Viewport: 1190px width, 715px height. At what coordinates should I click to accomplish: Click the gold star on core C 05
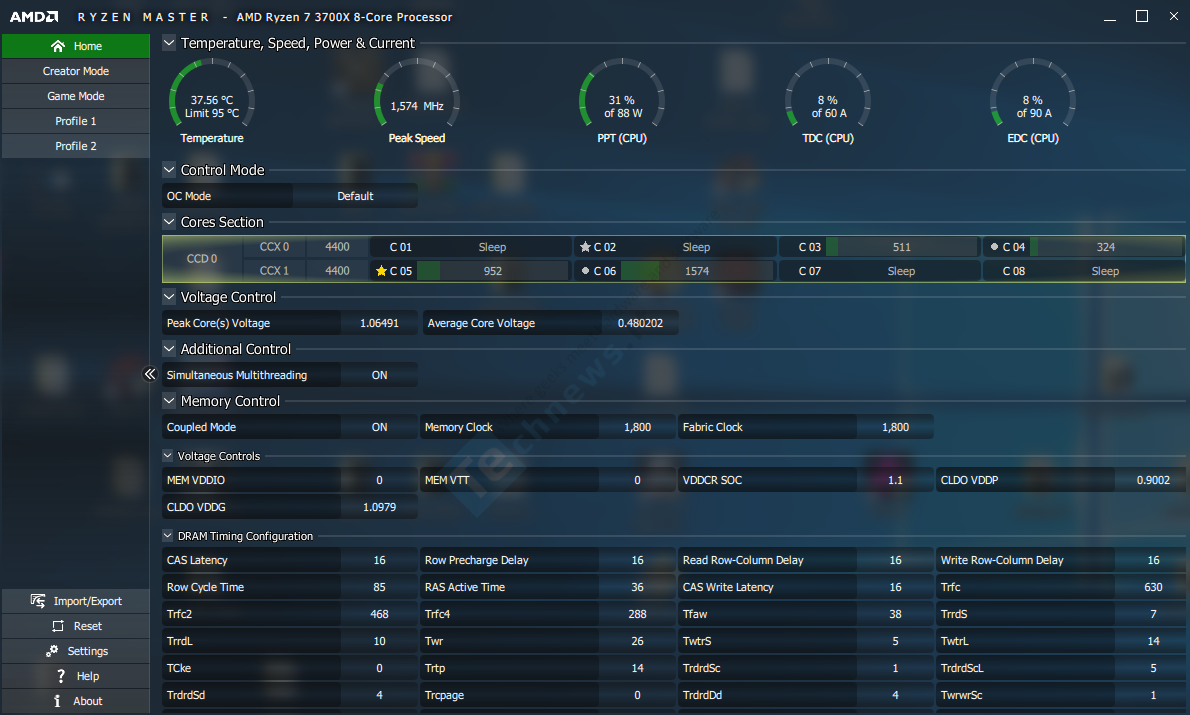click(x=381, y=271)
